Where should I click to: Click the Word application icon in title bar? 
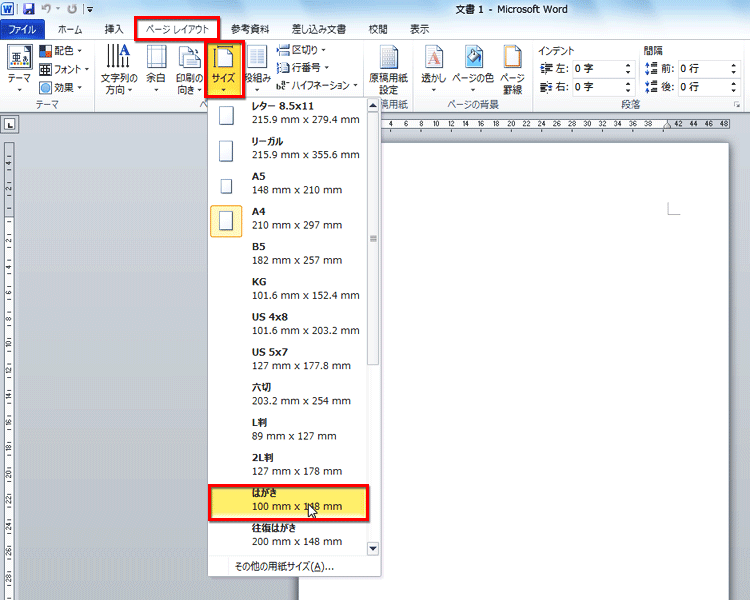pyautogui.click(x=8, y=8)
